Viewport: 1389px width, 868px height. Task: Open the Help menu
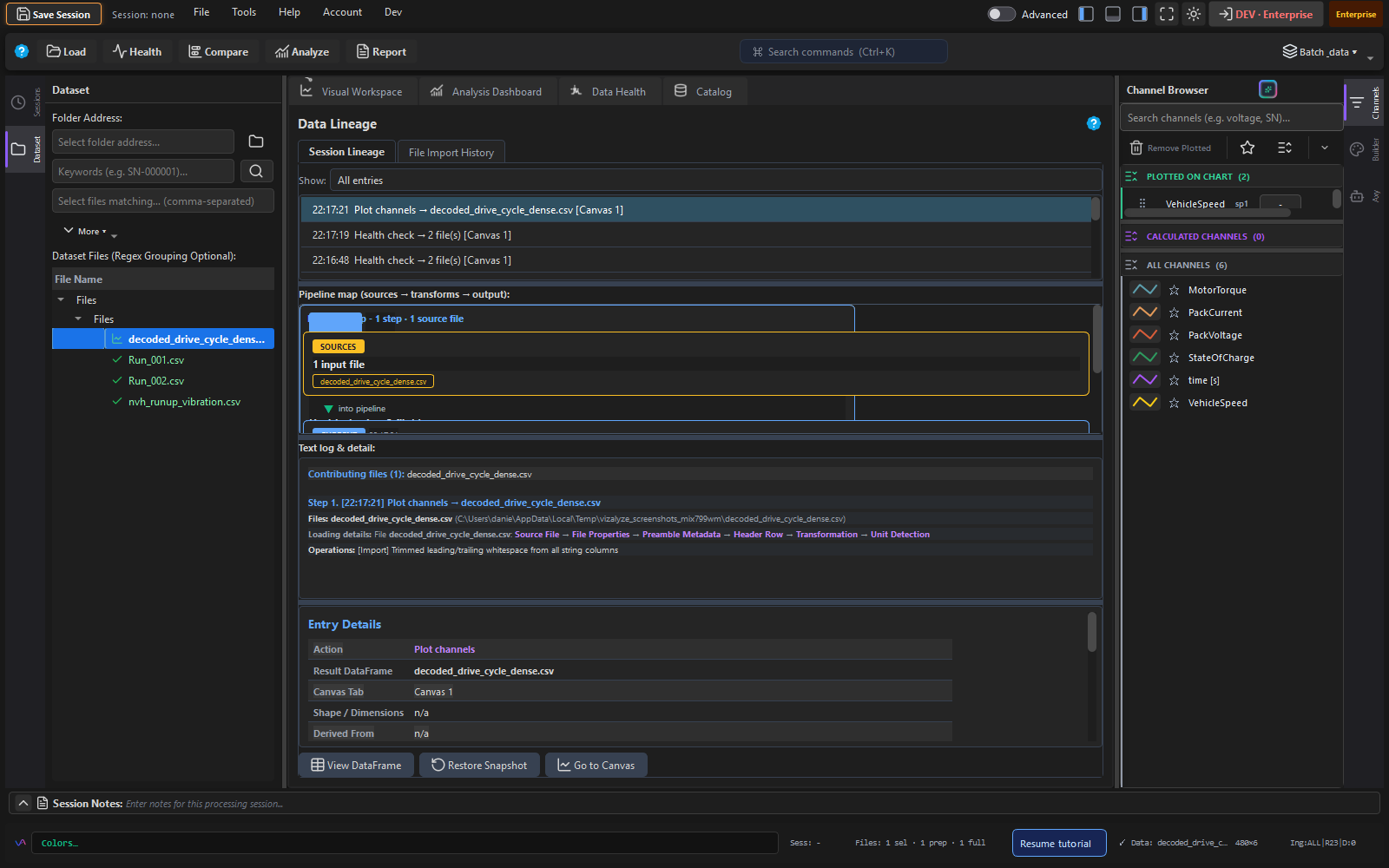289,12
